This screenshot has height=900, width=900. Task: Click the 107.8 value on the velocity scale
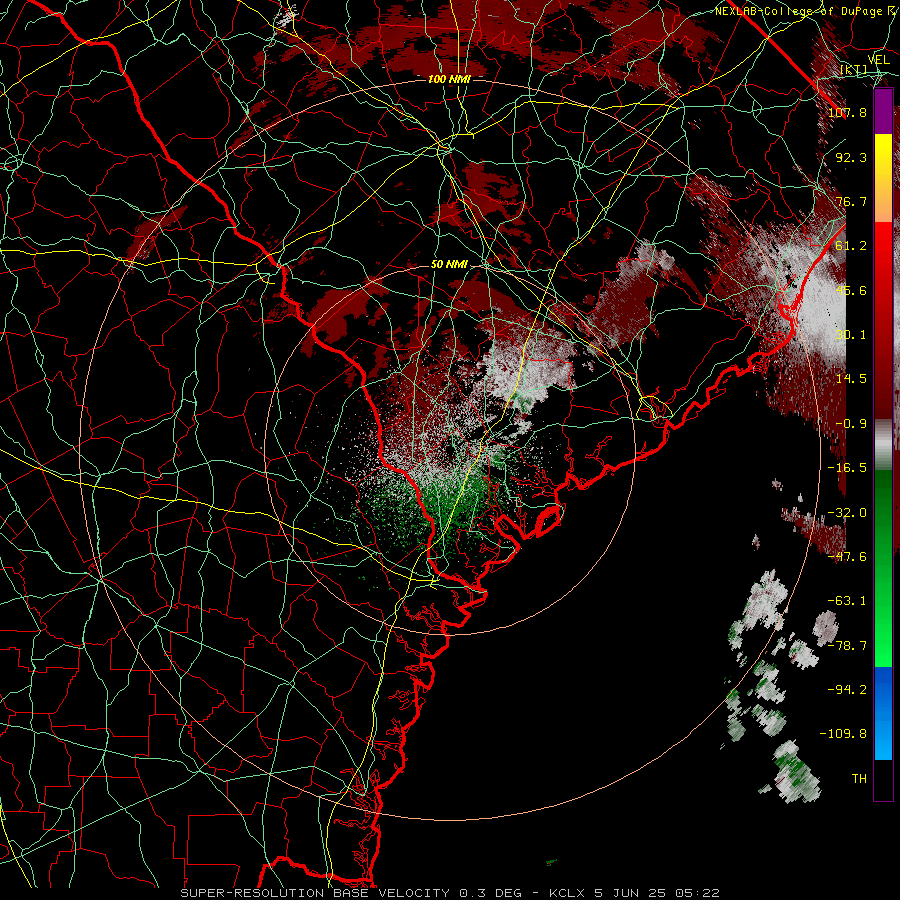coord(847,112)
